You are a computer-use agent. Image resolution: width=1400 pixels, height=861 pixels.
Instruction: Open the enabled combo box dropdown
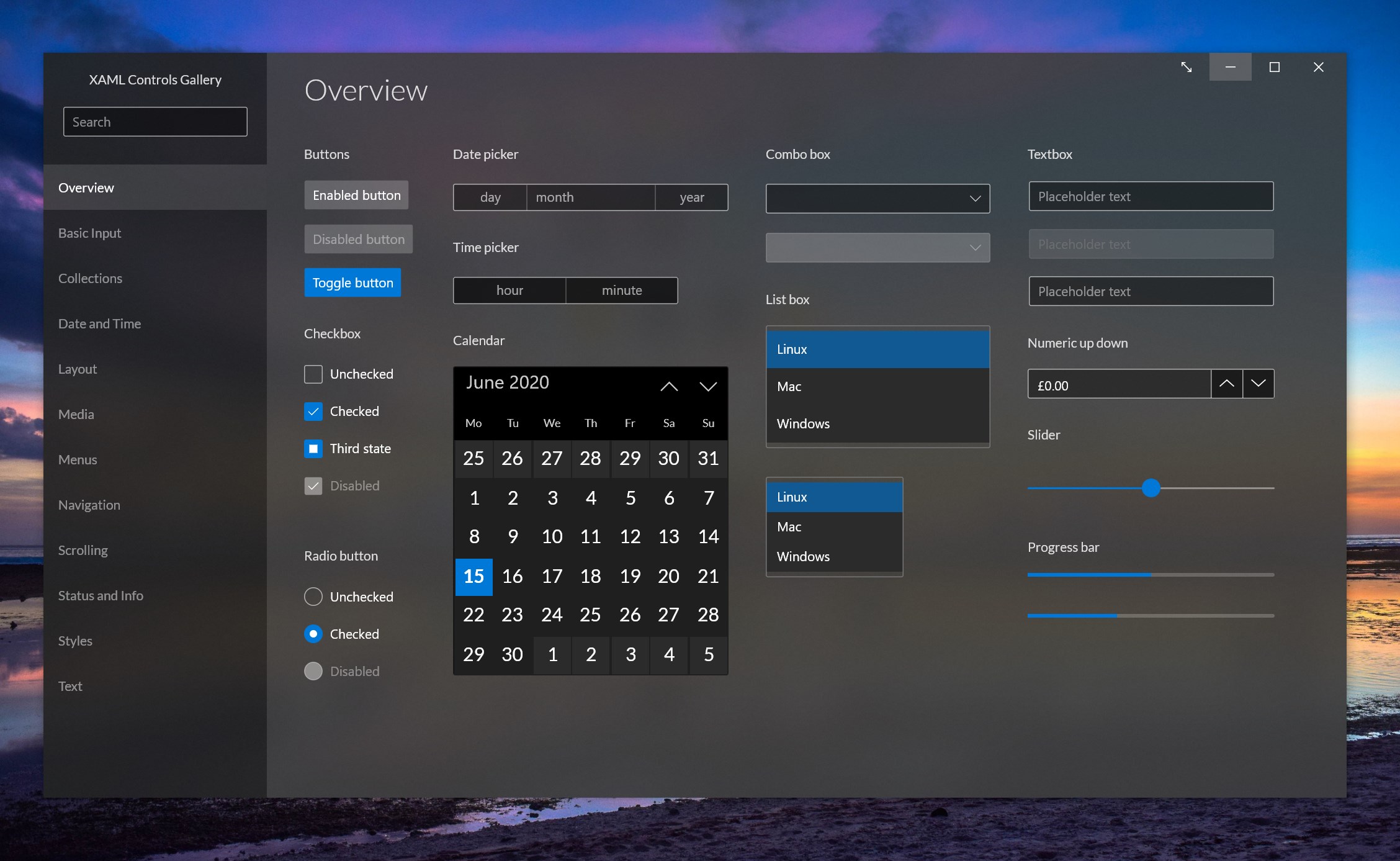click(x=877, y=199)
